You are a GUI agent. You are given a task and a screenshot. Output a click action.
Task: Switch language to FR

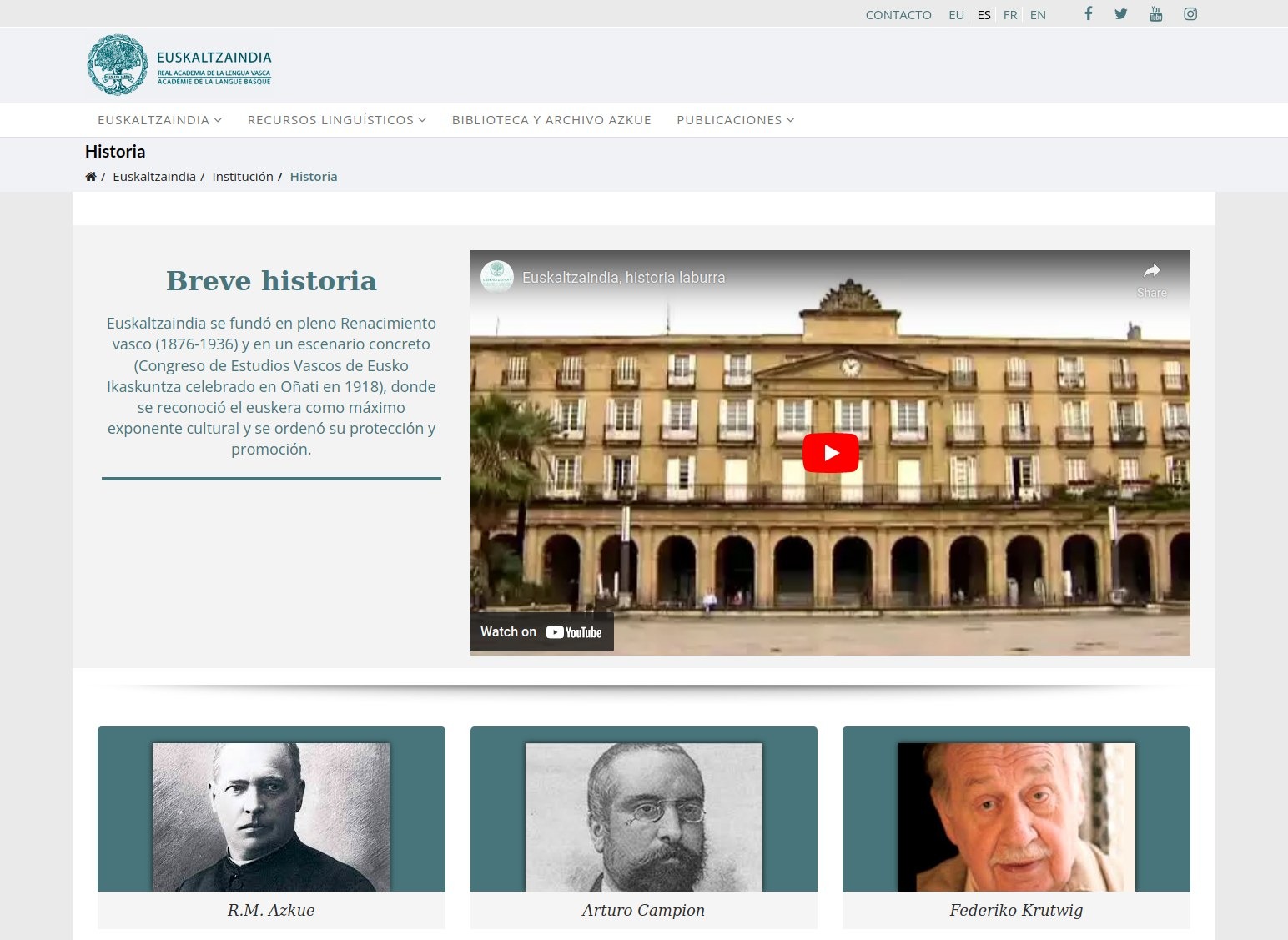1010,15
